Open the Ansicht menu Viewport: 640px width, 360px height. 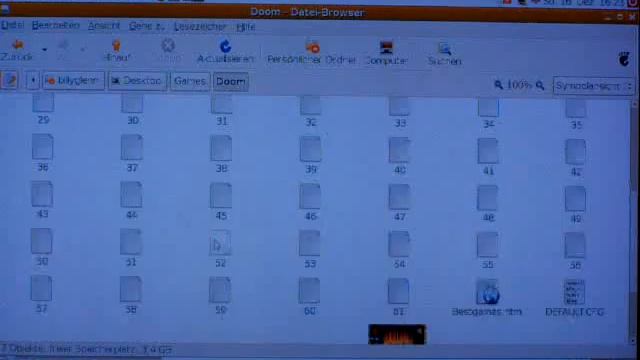104,26
